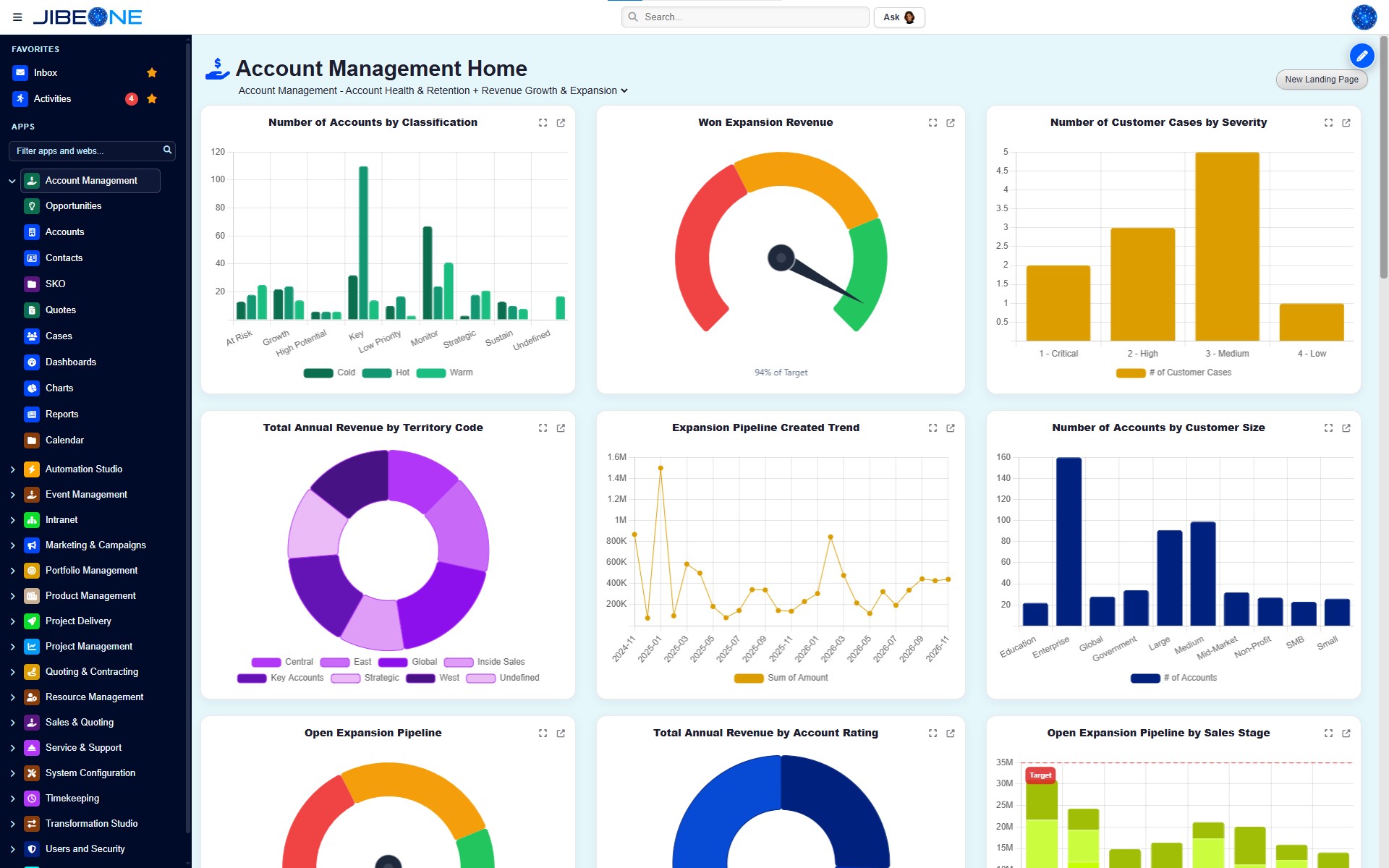Toggle the # of Accounts legend swatch

1145,678
